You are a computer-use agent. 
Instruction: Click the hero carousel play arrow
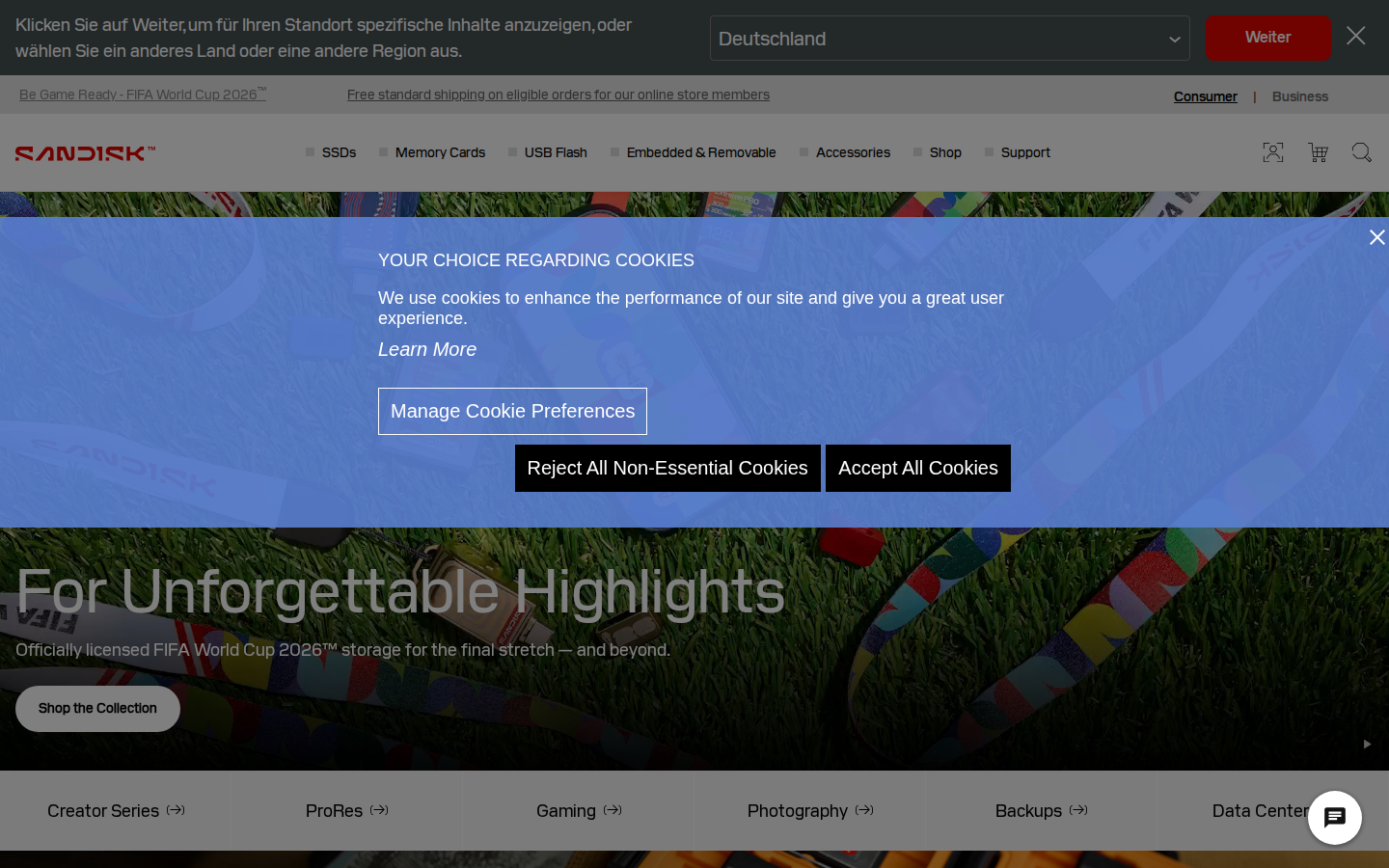[1367, 744]
